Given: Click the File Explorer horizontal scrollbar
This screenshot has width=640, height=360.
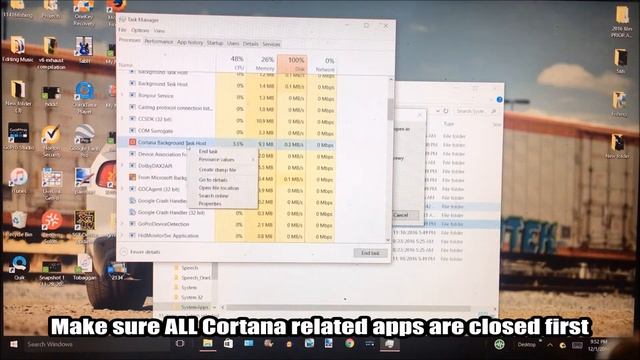Looking at the screenshot, I should pyautogui.click(x=348, y=307).
